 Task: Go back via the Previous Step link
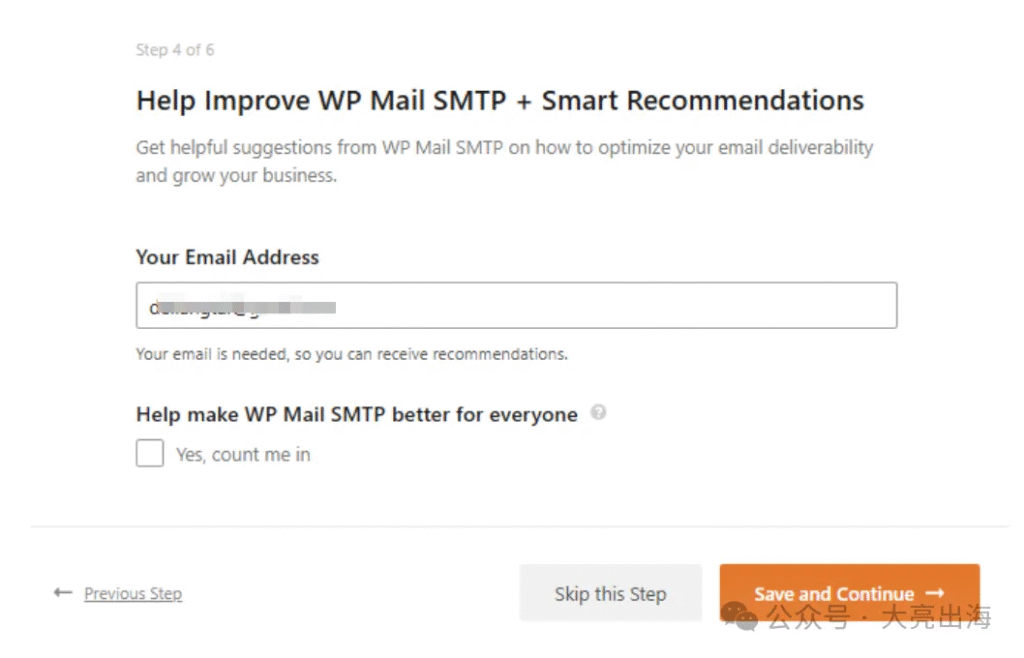click(133, 593)
